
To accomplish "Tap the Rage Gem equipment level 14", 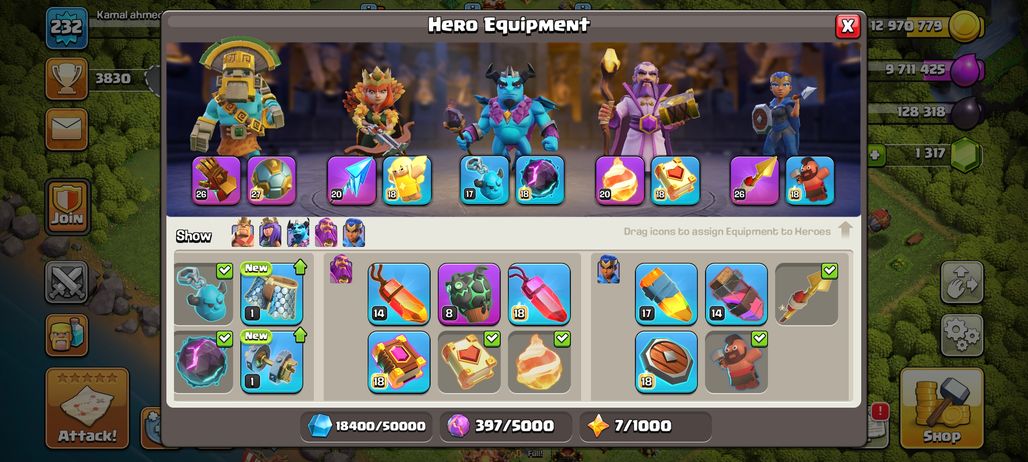I will [x=399, y=294].
